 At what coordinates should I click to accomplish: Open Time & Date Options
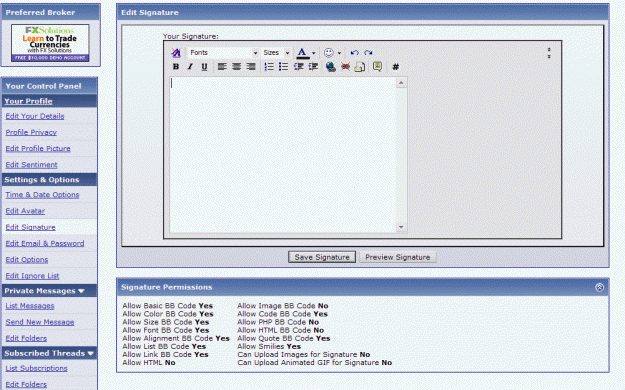42,195
